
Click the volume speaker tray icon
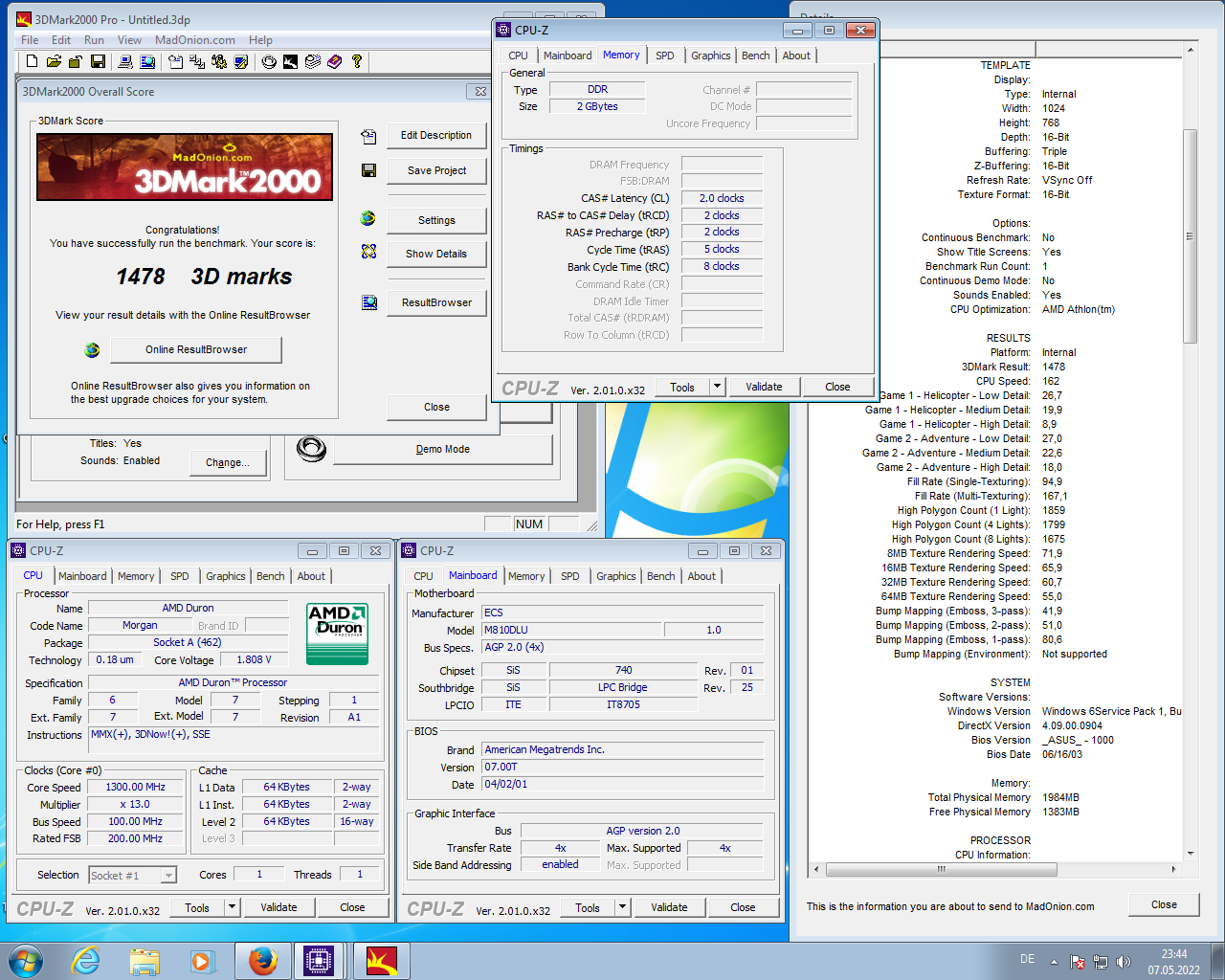[x=1124, y=962]
